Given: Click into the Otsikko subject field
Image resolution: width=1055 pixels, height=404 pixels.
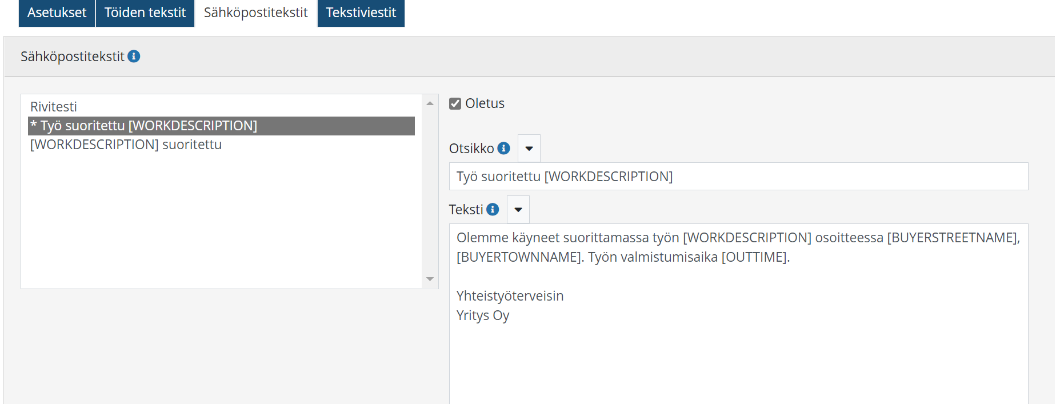Looking at the screenshot, I should coord(738,177).
